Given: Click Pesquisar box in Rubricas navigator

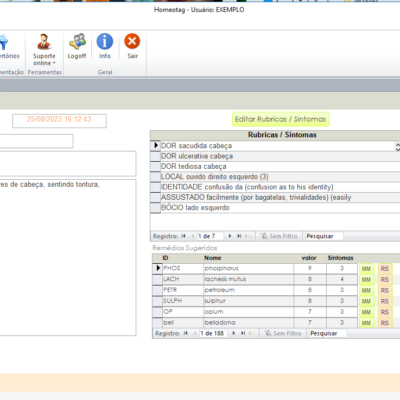Looking at the screenshot, I should [x=324, y=236].
